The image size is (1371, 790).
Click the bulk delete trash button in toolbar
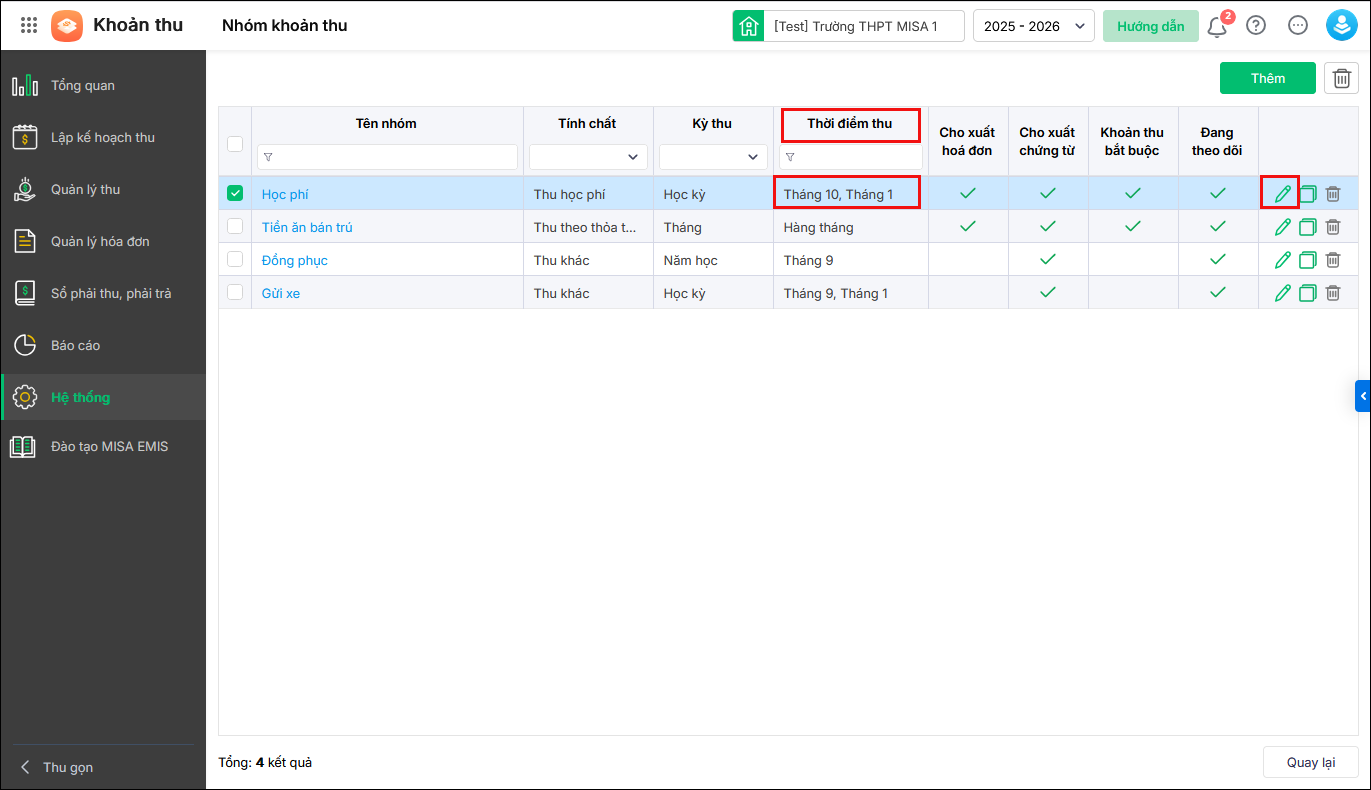(x=1341, y=78)
